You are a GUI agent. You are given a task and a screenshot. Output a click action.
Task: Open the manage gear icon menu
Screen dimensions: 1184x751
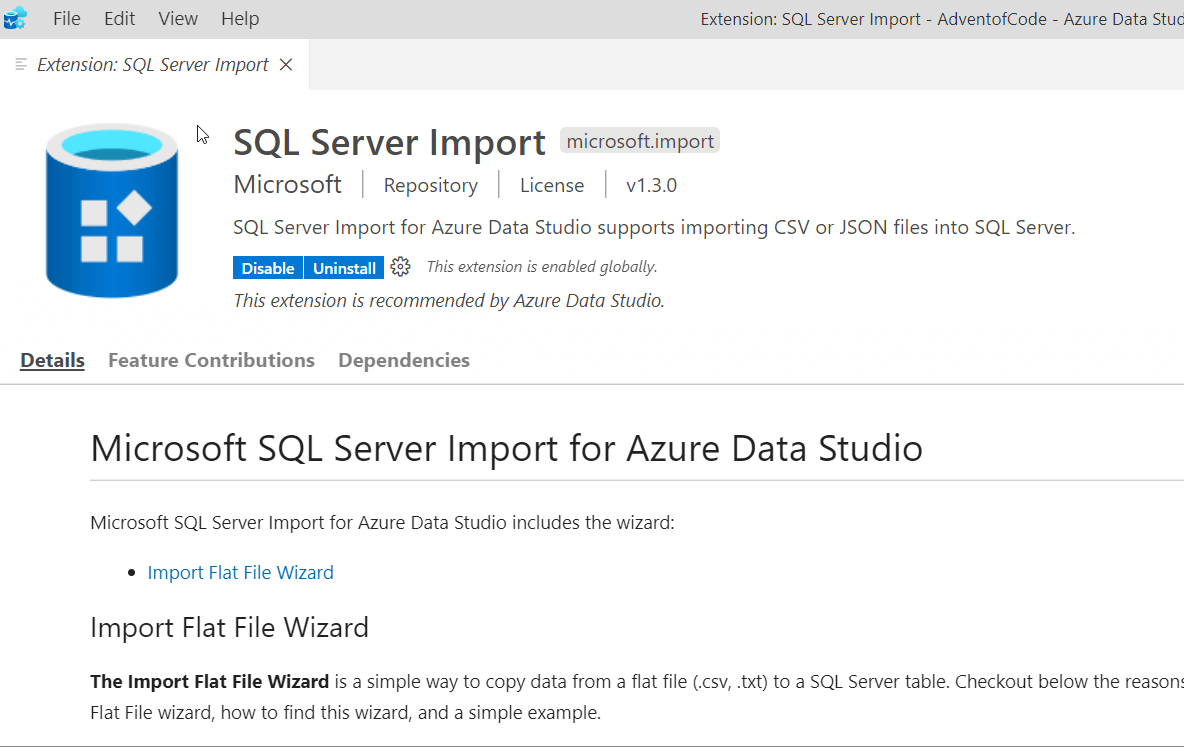click(401, 267)
